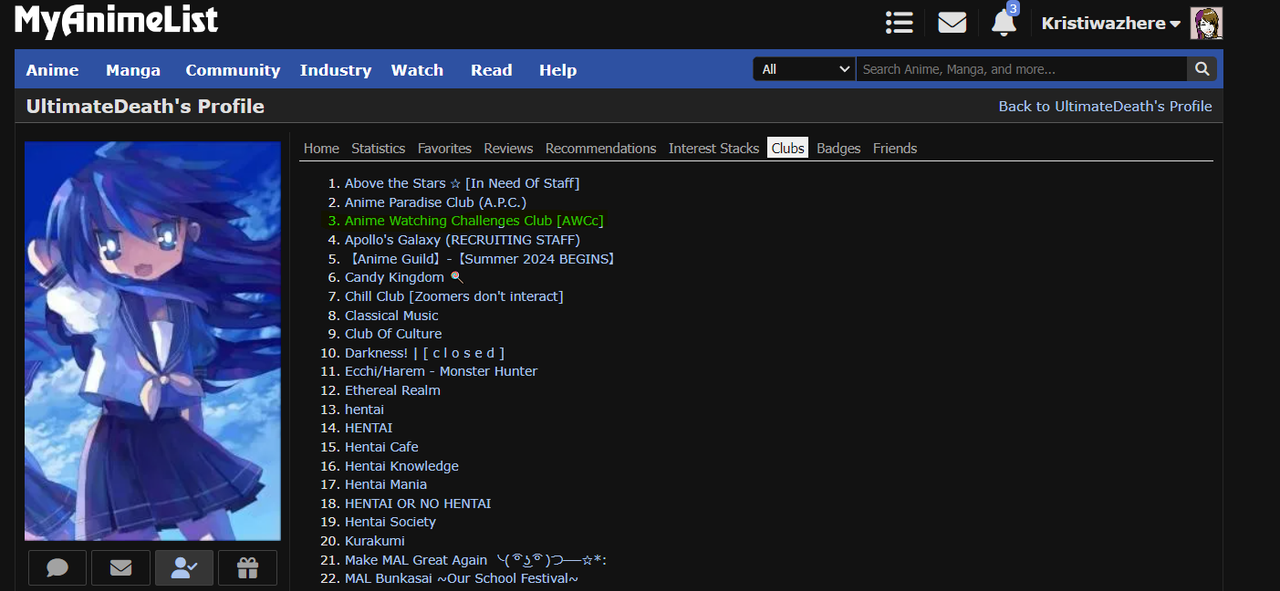This screenshot has width=1280, height=591.
Task: Click the MyAnimeList logo
Action: click(x=116, y=21)
